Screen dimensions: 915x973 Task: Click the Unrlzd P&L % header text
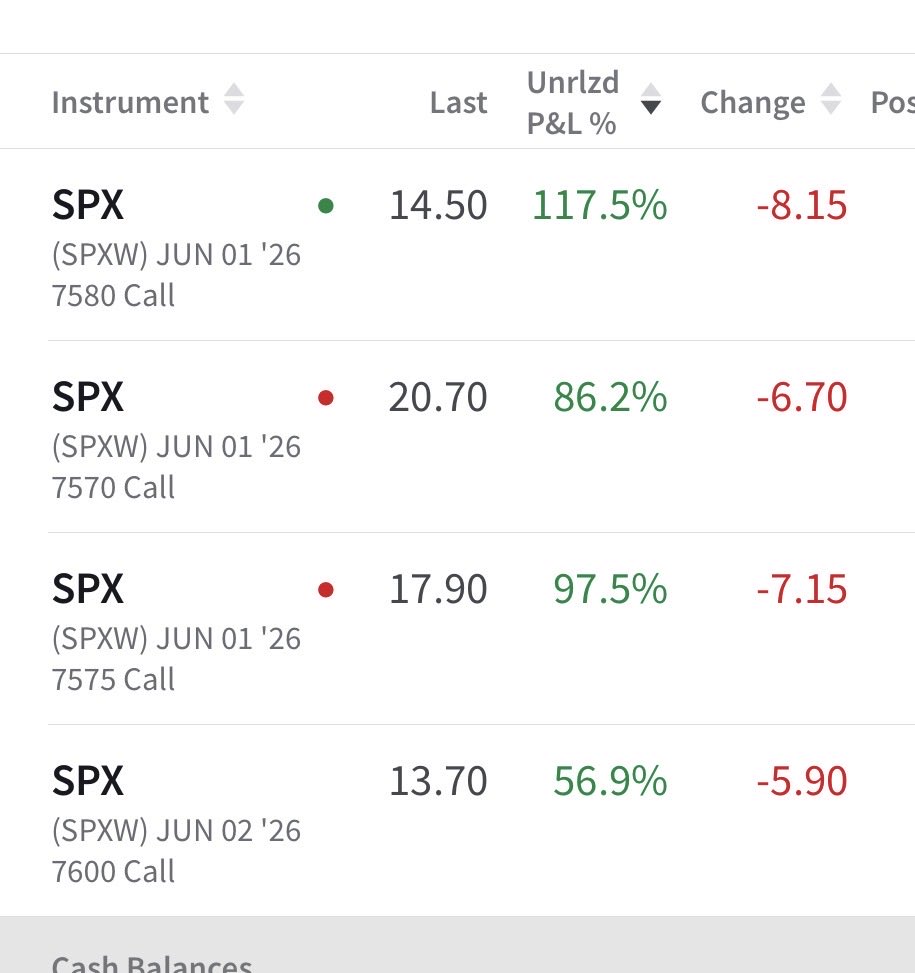point(573,102)
